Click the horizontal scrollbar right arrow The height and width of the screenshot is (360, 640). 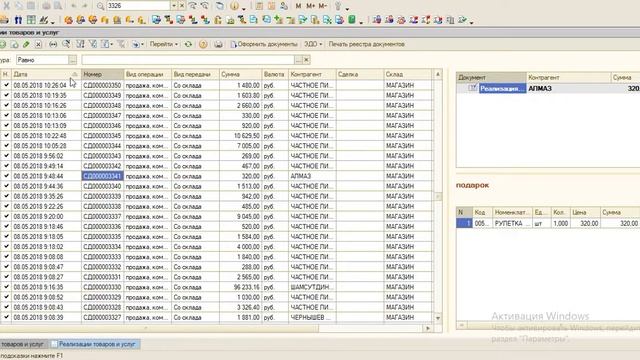(x=428, y=328)
